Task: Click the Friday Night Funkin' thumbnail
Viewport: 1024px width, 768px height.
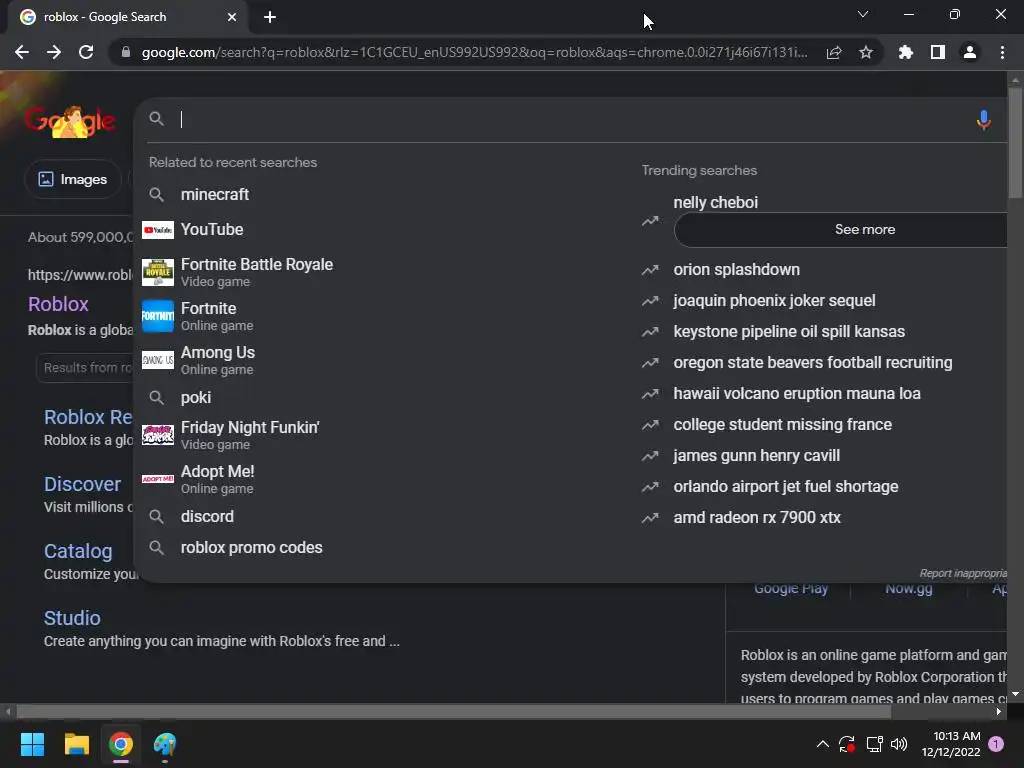Action: pyautogui.click(x=158, y=435)
